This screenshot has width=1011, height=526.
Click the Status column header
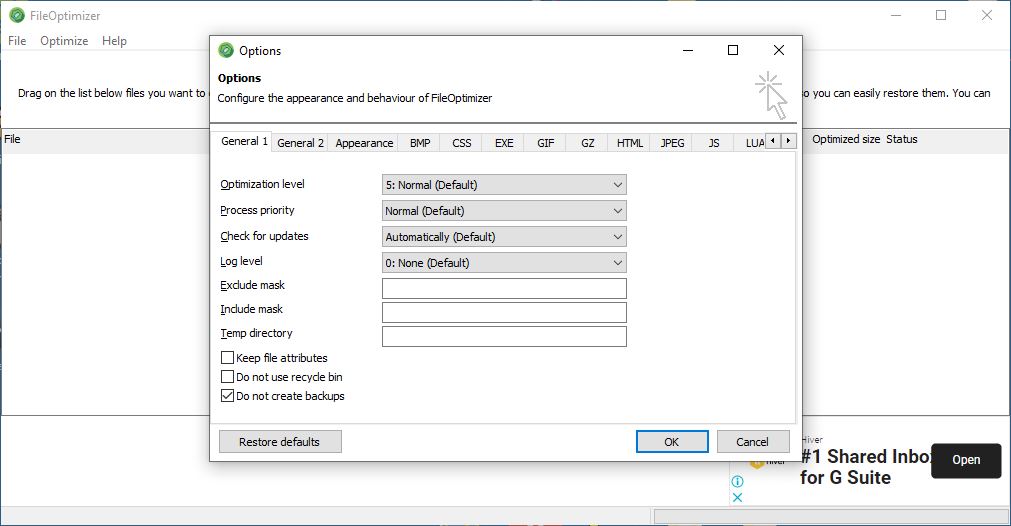point(901,139)
